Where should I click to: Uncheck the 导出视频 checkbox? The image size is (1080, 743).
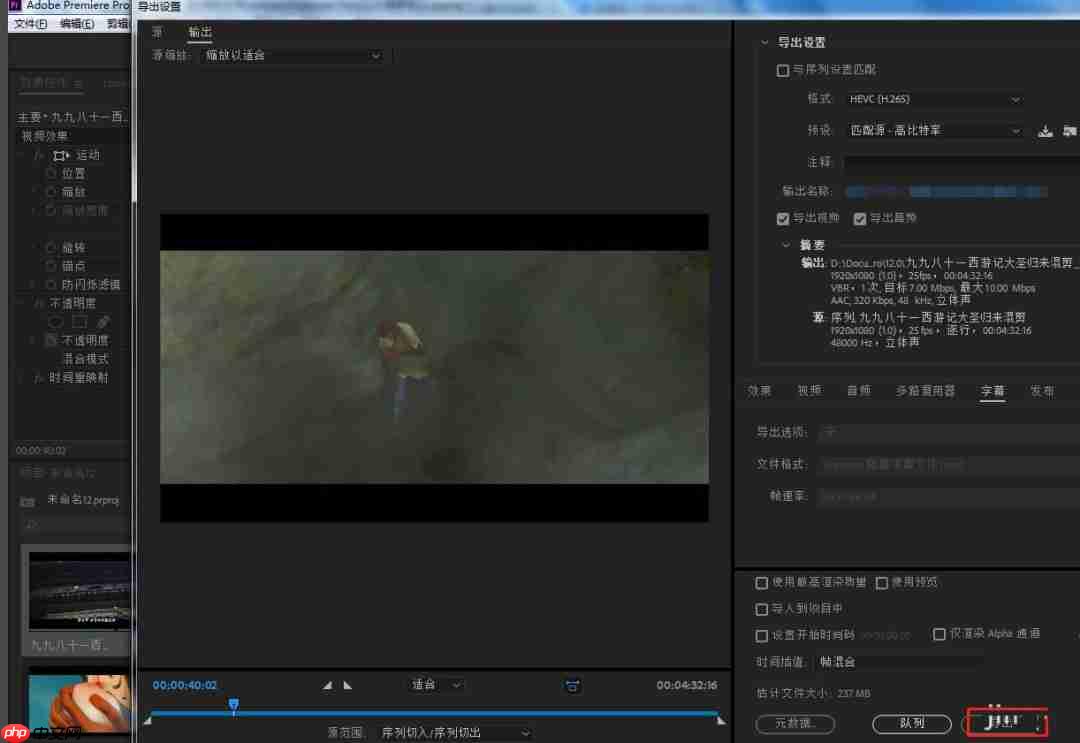click(783, 218)
